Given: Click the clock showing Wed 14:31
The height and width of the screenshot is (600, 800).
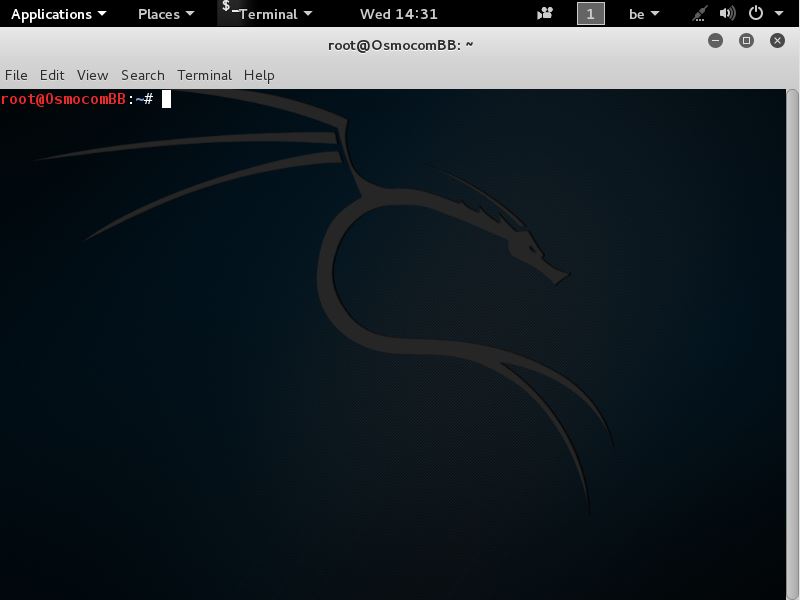Looking at the screenshot, I should (x=398, y=14).
